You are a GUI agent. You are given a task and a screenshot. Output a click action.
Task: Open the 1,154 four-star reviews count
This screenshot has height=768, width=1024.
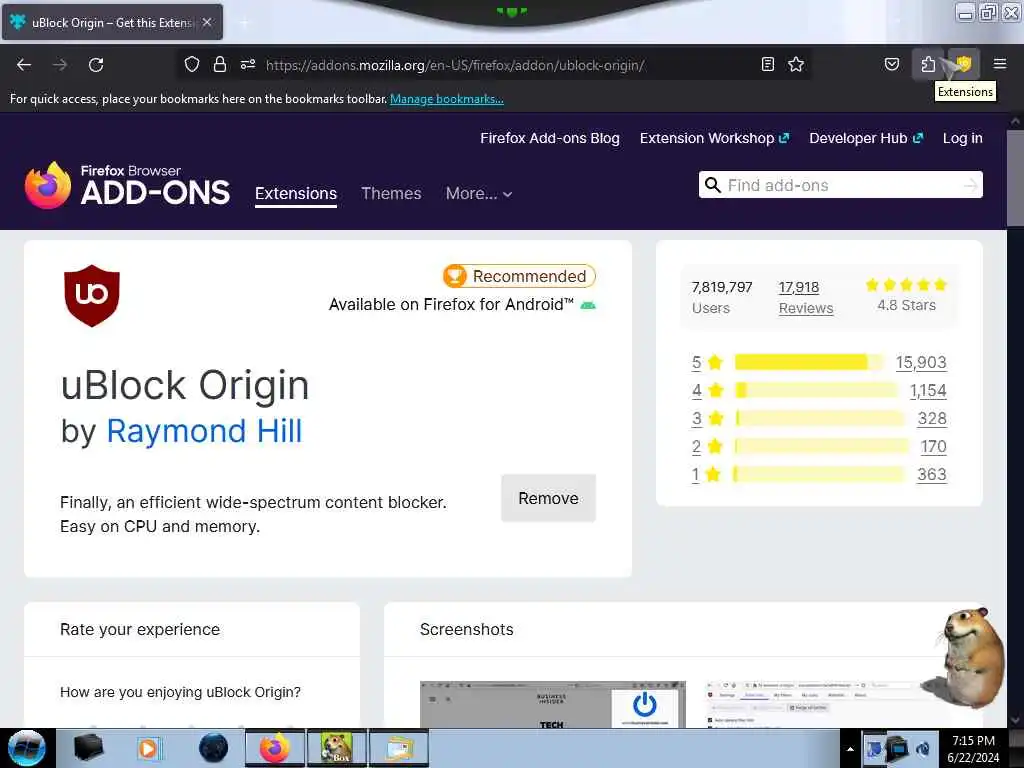(x=928, y=391)
